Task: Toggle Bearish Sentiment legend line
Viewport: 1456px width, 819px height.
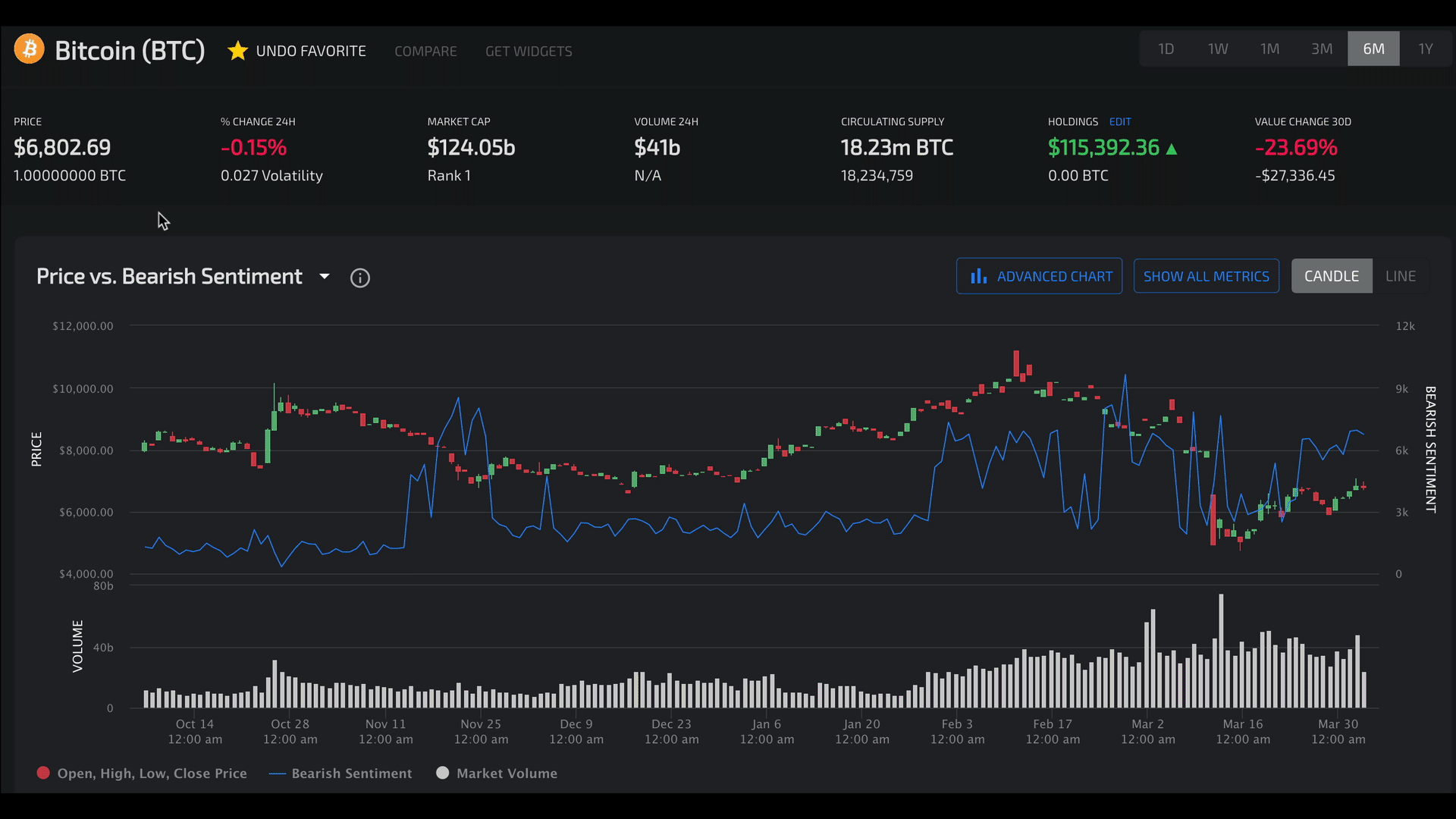Action: tap(340, 773)
